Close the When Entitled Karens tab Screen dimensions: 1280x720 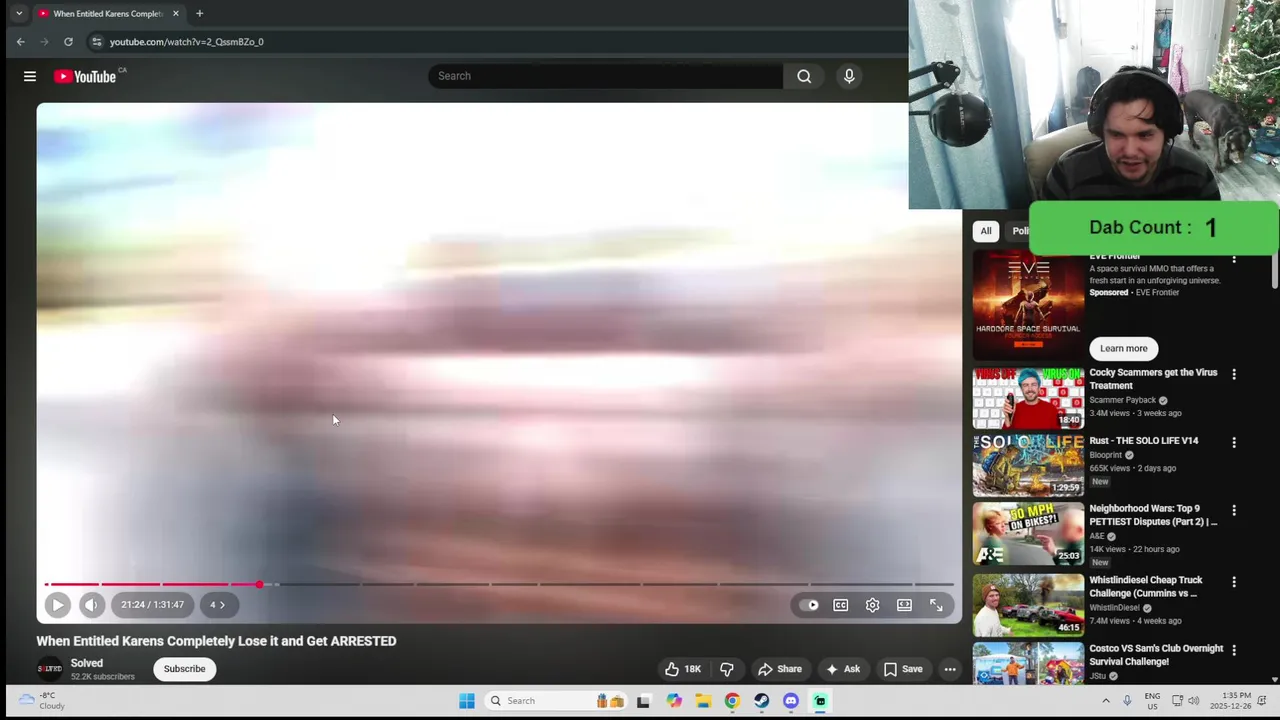tap(176, 13)
